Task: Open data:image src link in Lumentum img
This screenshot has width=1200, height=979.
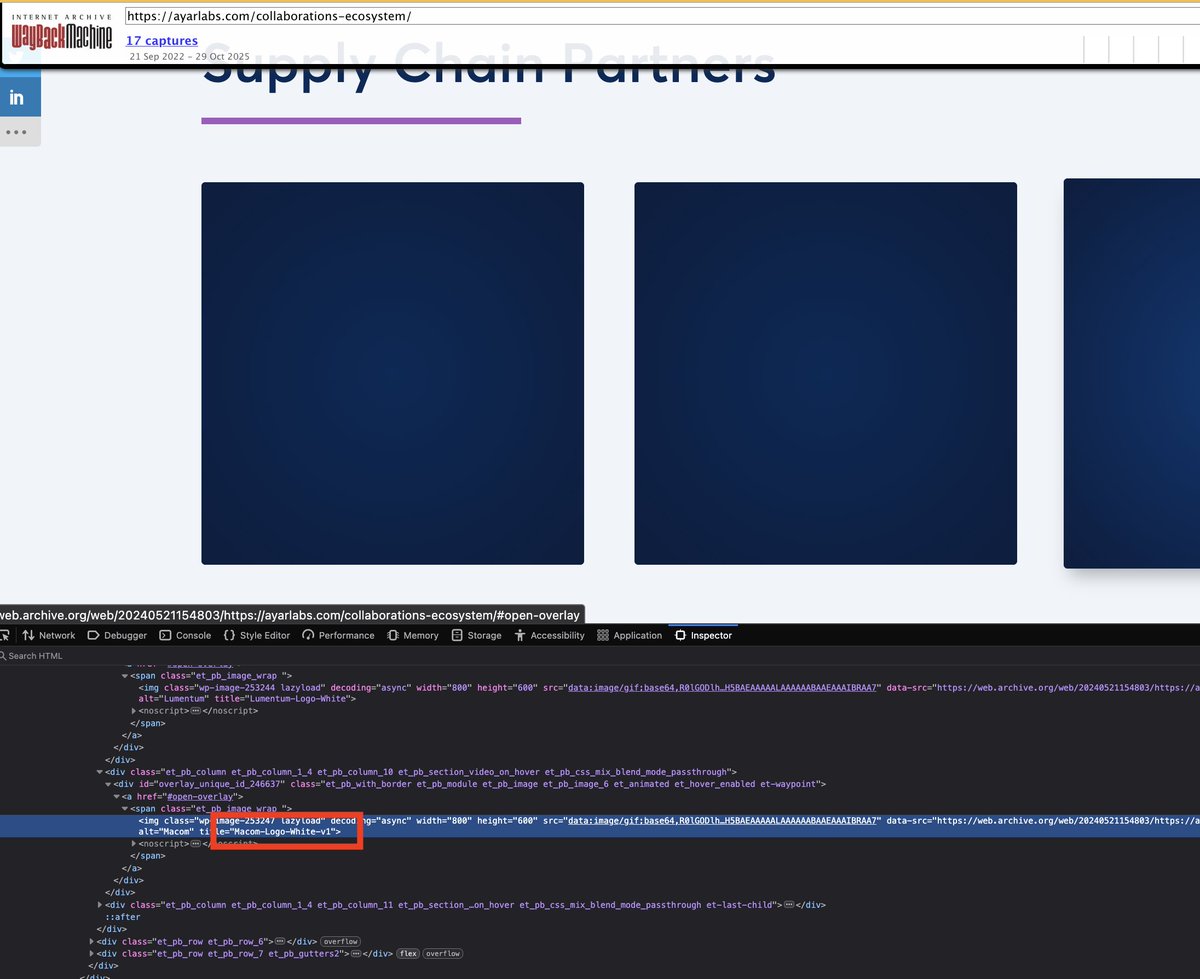Action: point(722,688)
